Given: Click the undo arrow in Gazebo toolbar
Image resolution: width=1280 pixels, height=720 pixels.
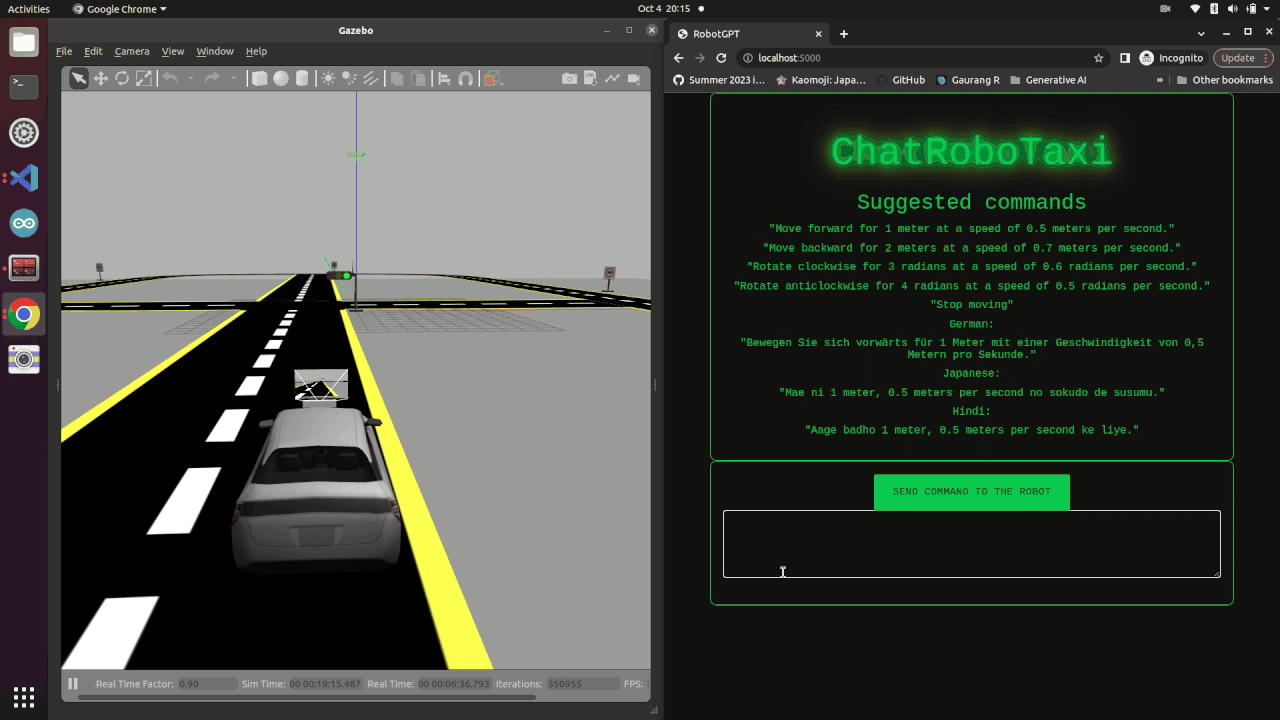Looking at the screenshot, I should pyautogui.click(x=170, y=79).
